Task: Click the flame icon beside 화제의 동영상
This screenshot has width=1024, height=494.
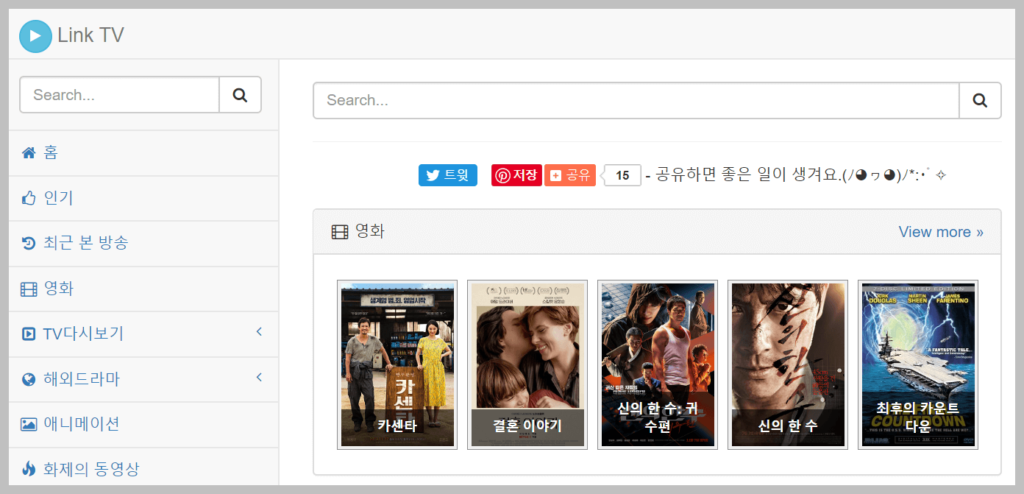Action: tap(29, 469)
